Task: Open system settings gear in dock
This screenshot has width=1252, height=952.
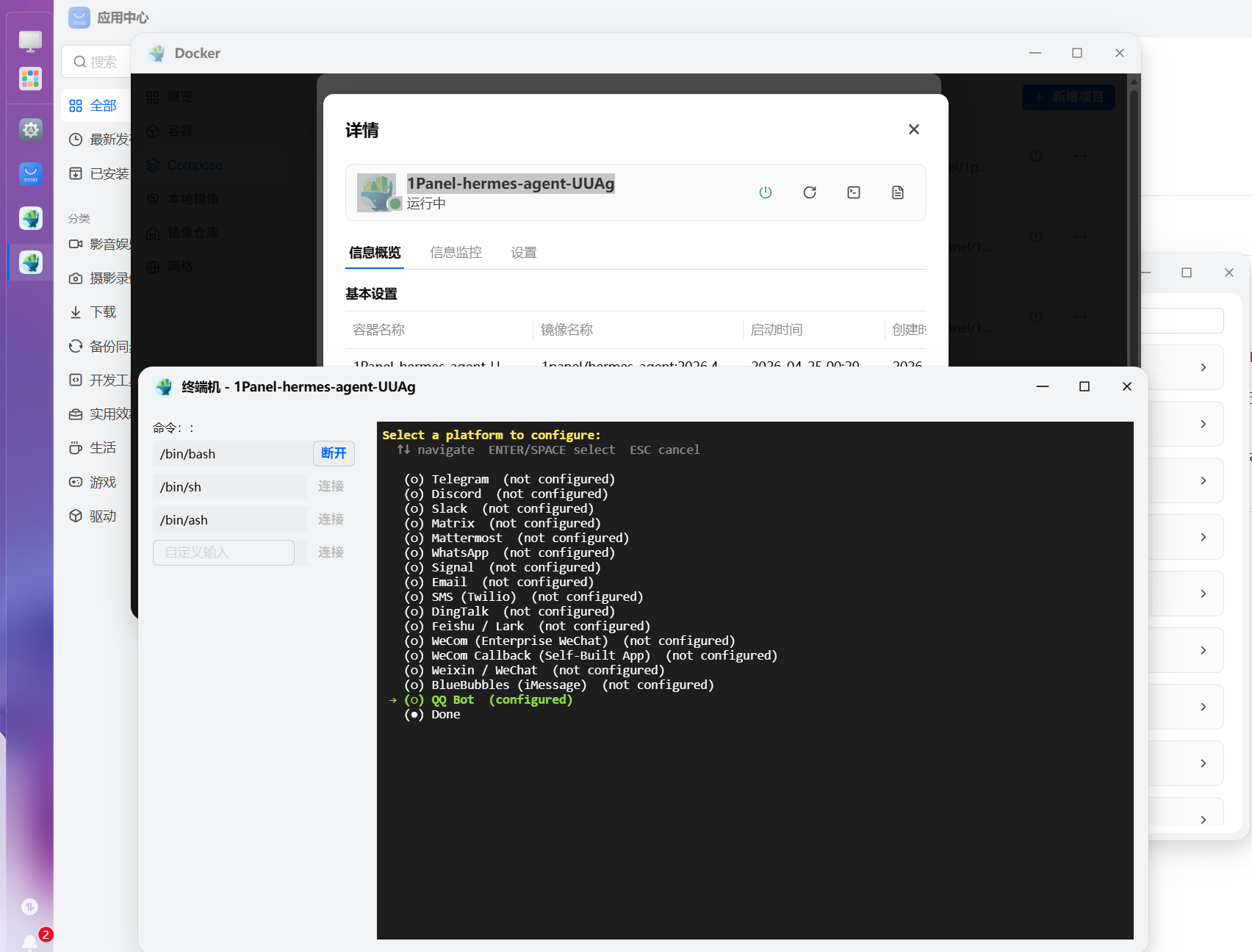Action: (30, 130)
